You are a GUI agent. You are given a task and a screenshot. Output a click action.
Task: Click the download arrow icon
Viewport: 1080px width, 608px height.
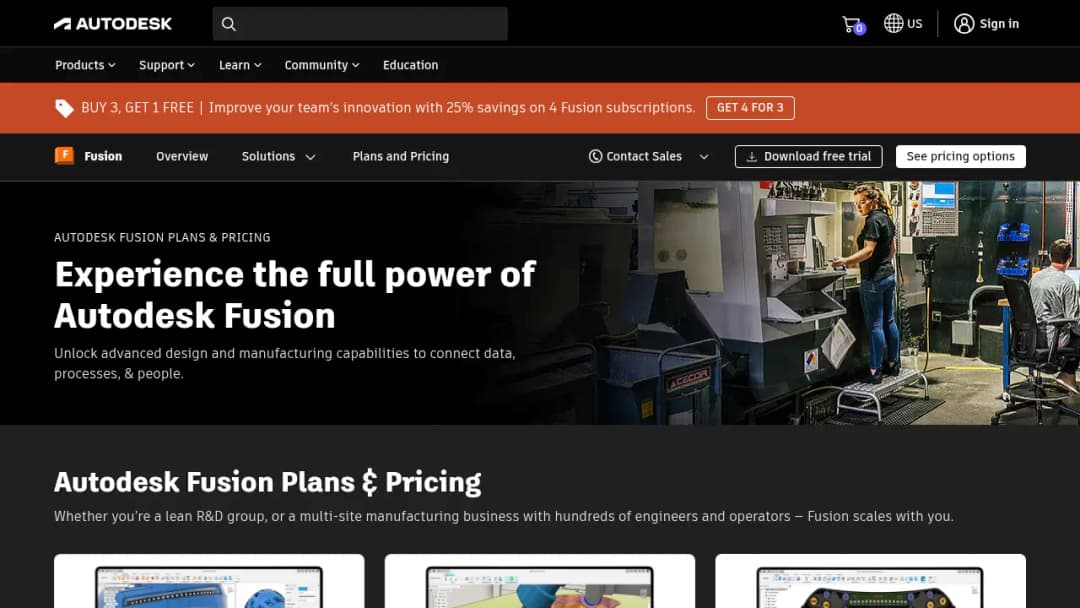751,157
